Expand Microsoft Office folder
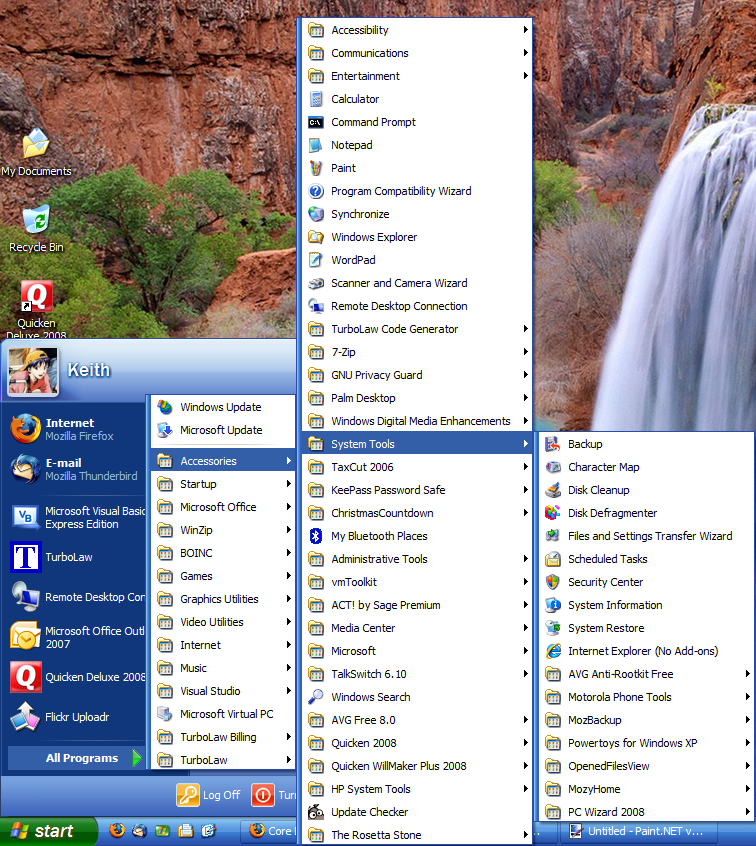The height and width of the screenshot is (846, 756). [223, 507]
